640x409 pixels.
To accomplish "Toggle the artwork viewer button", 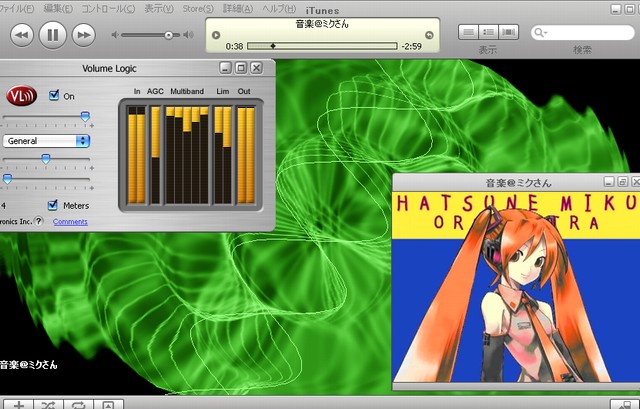I will coord(108,405).
